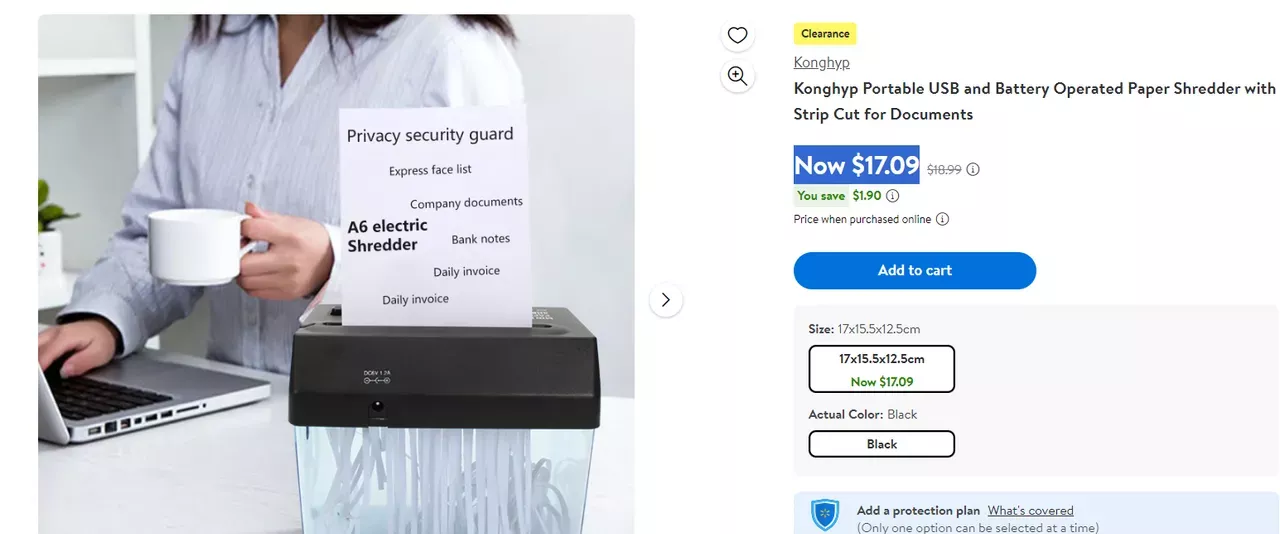Click the Clearance badge

pyautogui.click(x=825, y=34)
